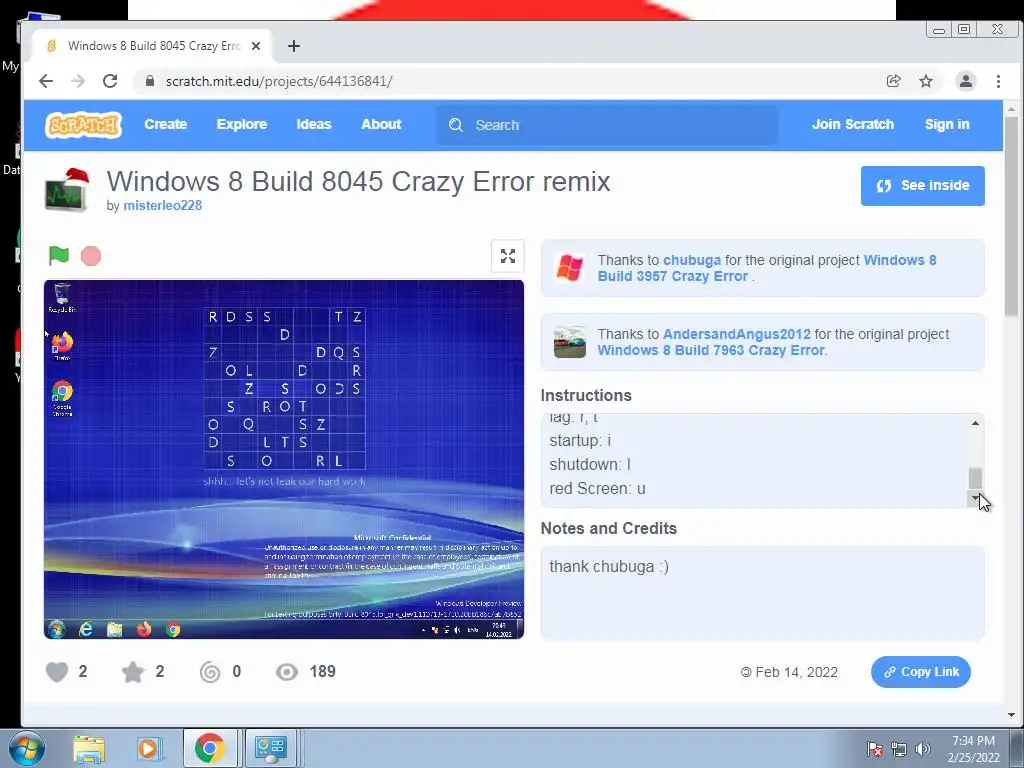Click the favorite star icon
The image size is (1024, 768).
[x=133, y=672]
